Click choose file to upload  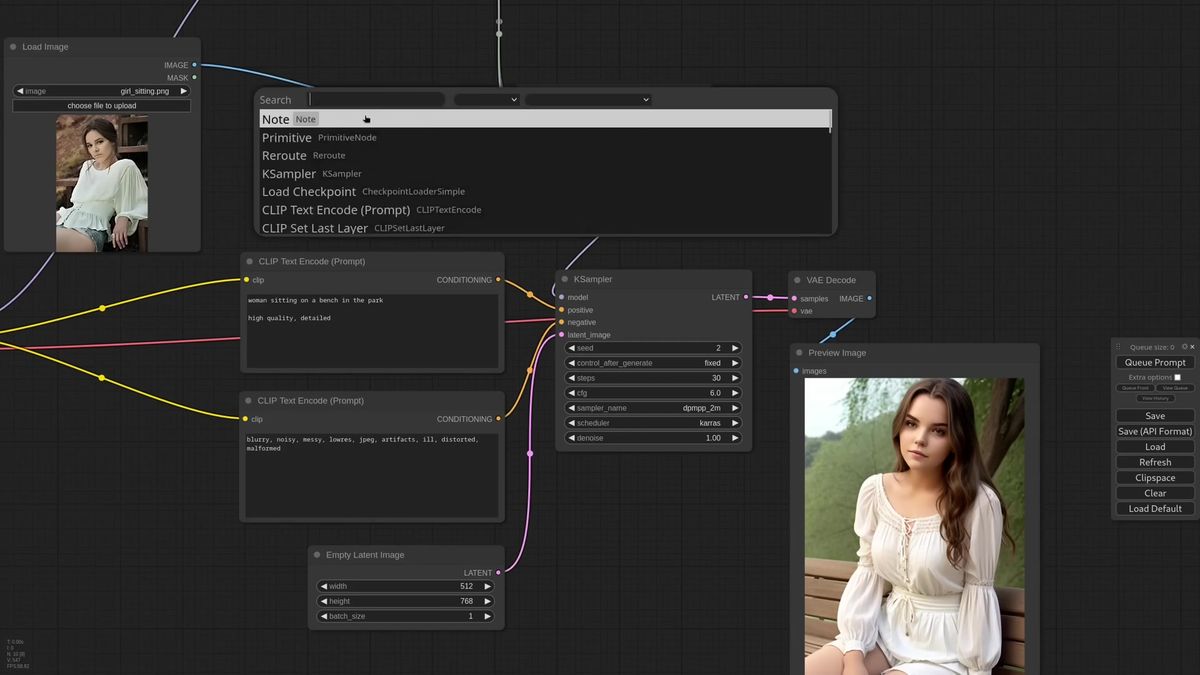click(x=101, y=105)
